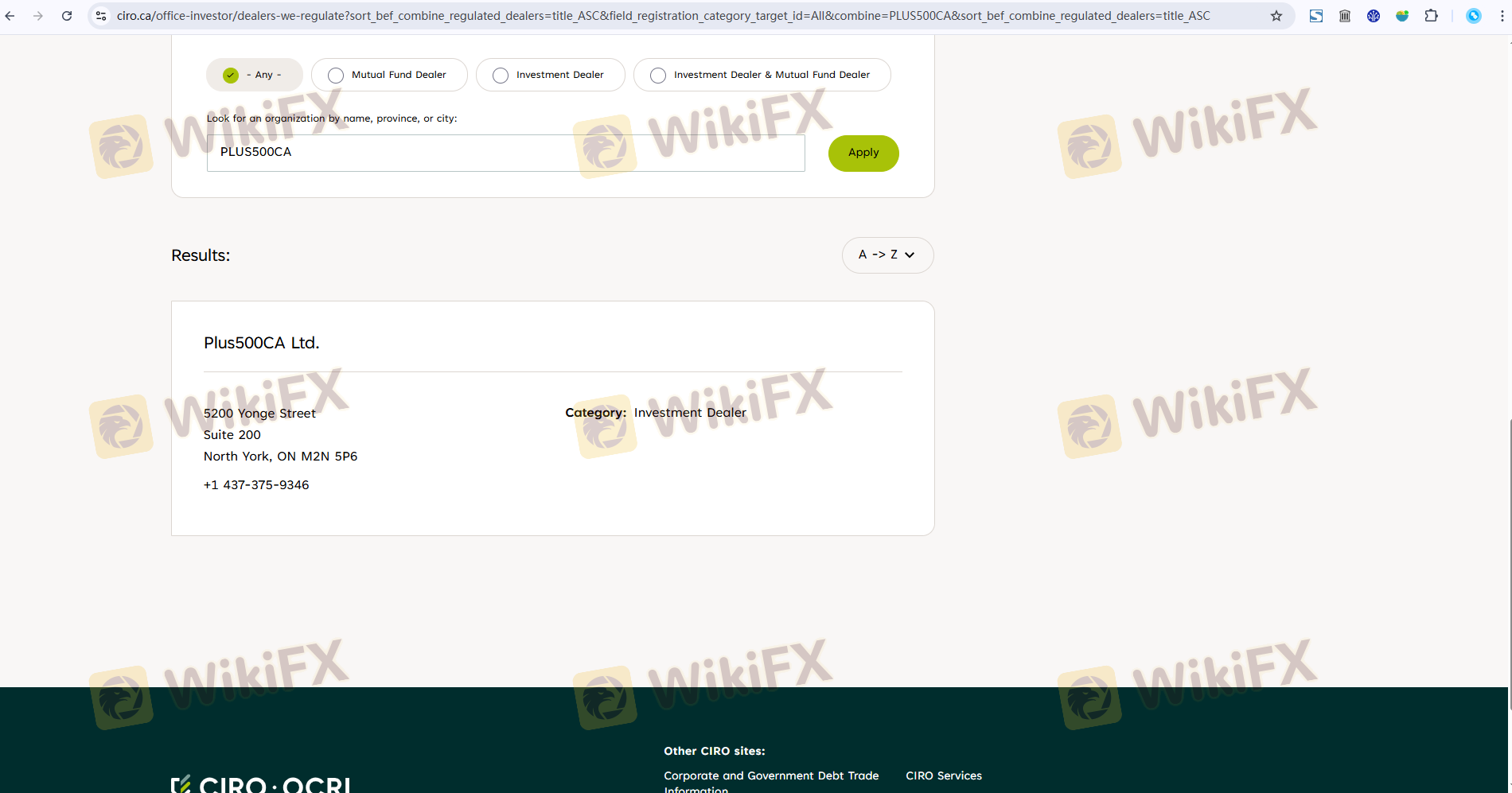Open the Corporate and Government Debt Trade link

pyautogui.click(x=772, y=783)
